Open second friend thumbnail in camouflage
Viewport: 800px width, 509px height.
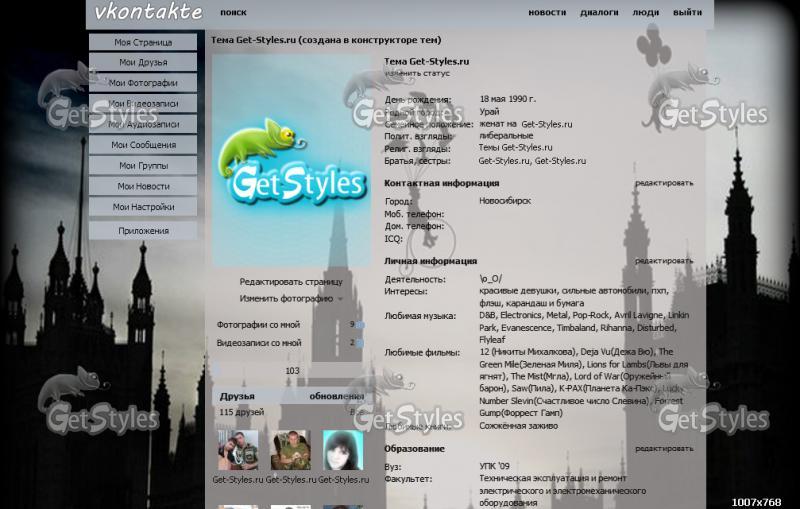click(x=290, y=450)
